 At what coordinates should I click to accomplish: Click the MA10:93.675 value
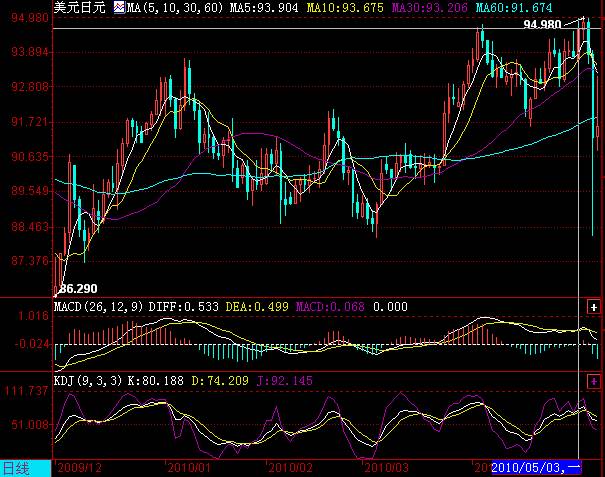(x=345, y=8)
